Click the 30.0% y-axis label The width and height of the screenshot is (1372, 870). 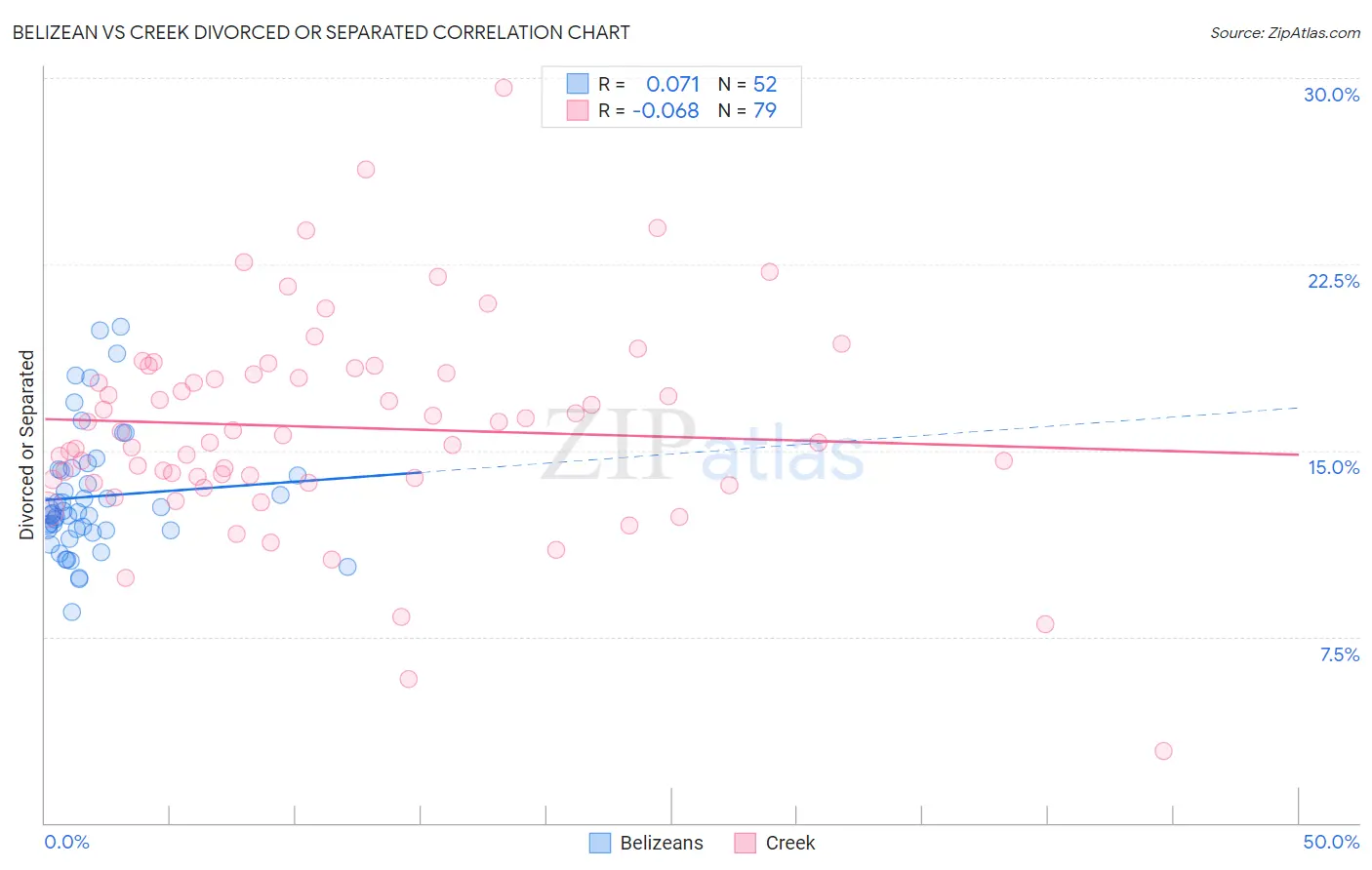point(1331,95)
